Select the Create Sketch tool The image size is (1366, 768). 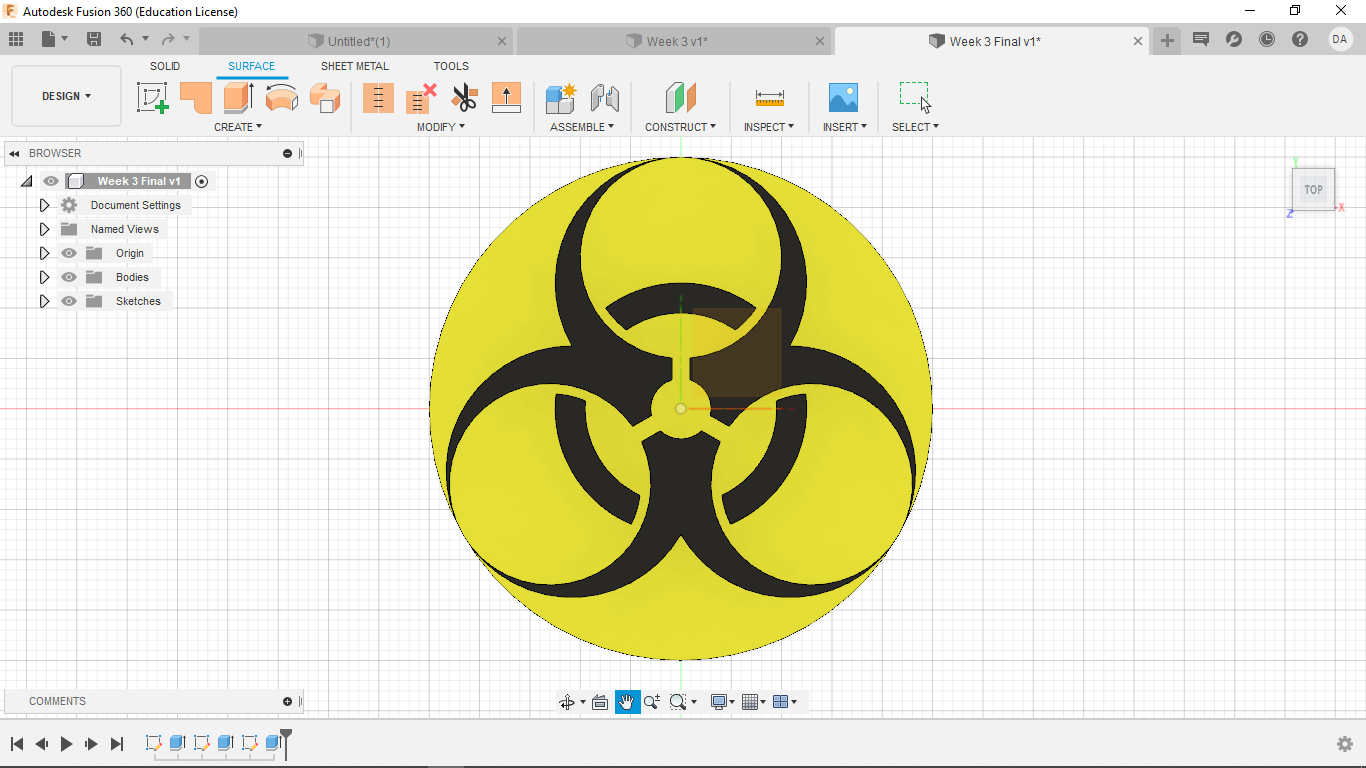(x=152, y=97)
